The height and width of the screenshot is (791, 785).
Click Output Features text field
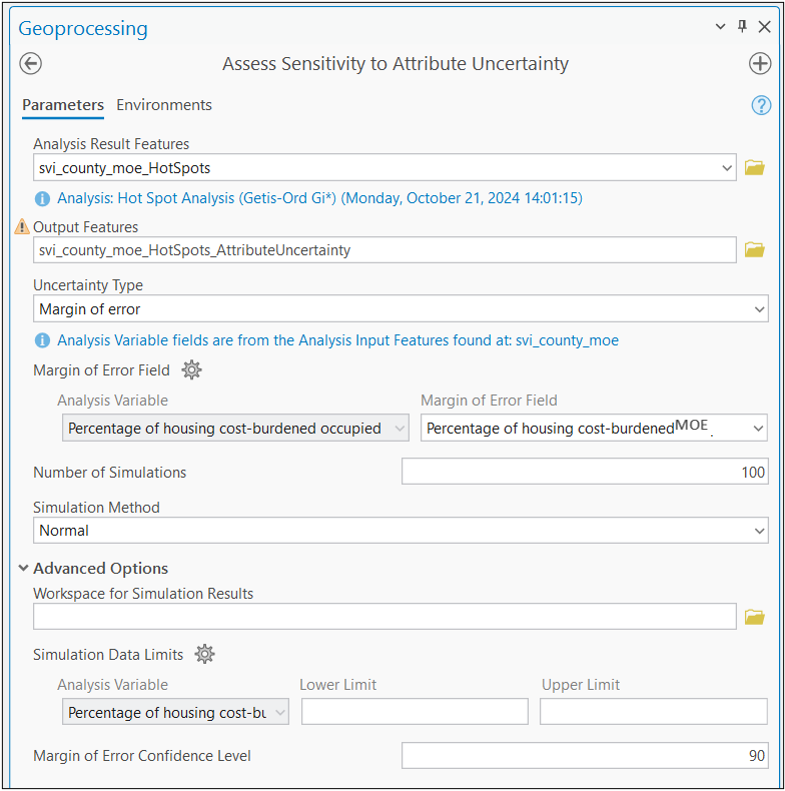[384, 250]
